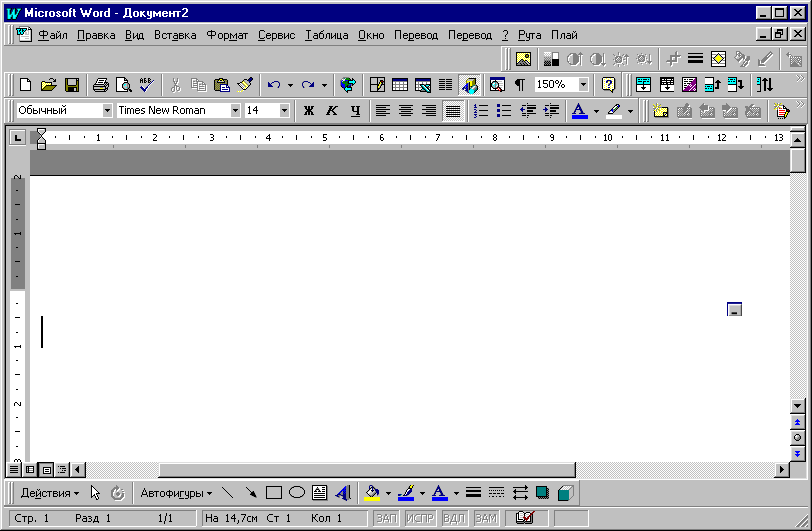Image resolution: width=812 pixels, height=531 pixels.
Task: Toggle bulleted list
Action: (x=503, y=110)
